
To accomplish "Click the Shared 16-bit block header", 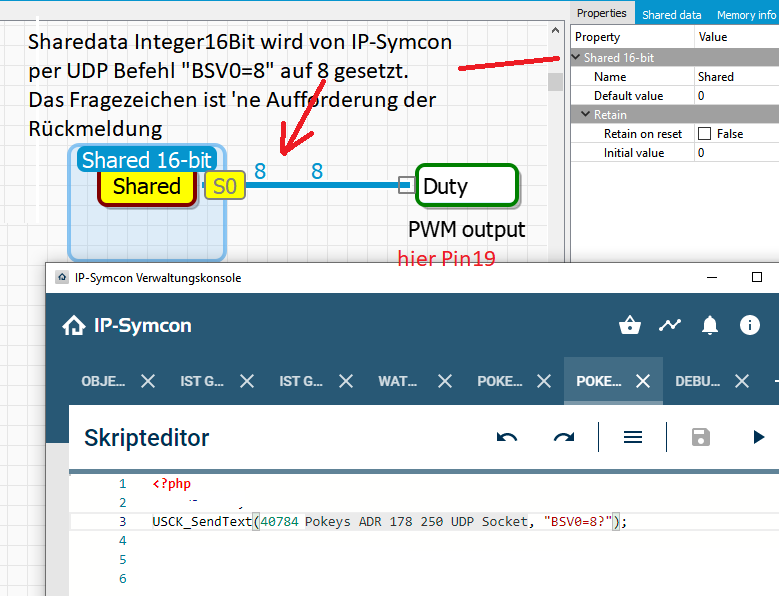I will coord(147,159).
